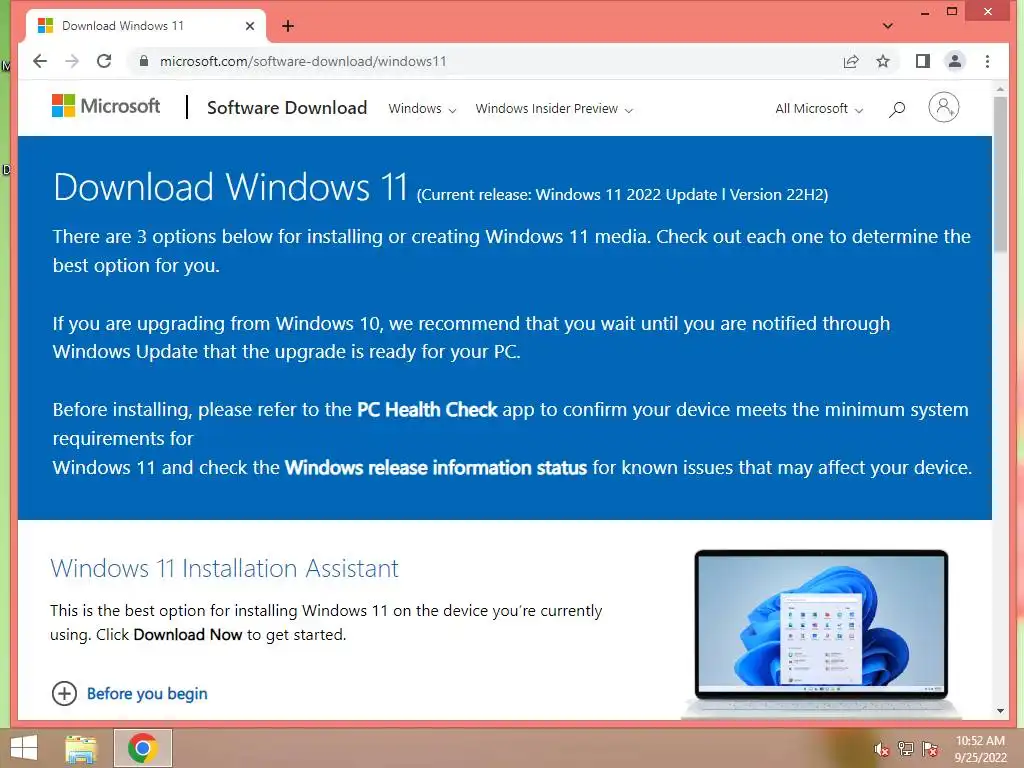Viewport: 1024px width, 768px height.
Task: Maximize the Chrome window
Action: coord(952,12)
